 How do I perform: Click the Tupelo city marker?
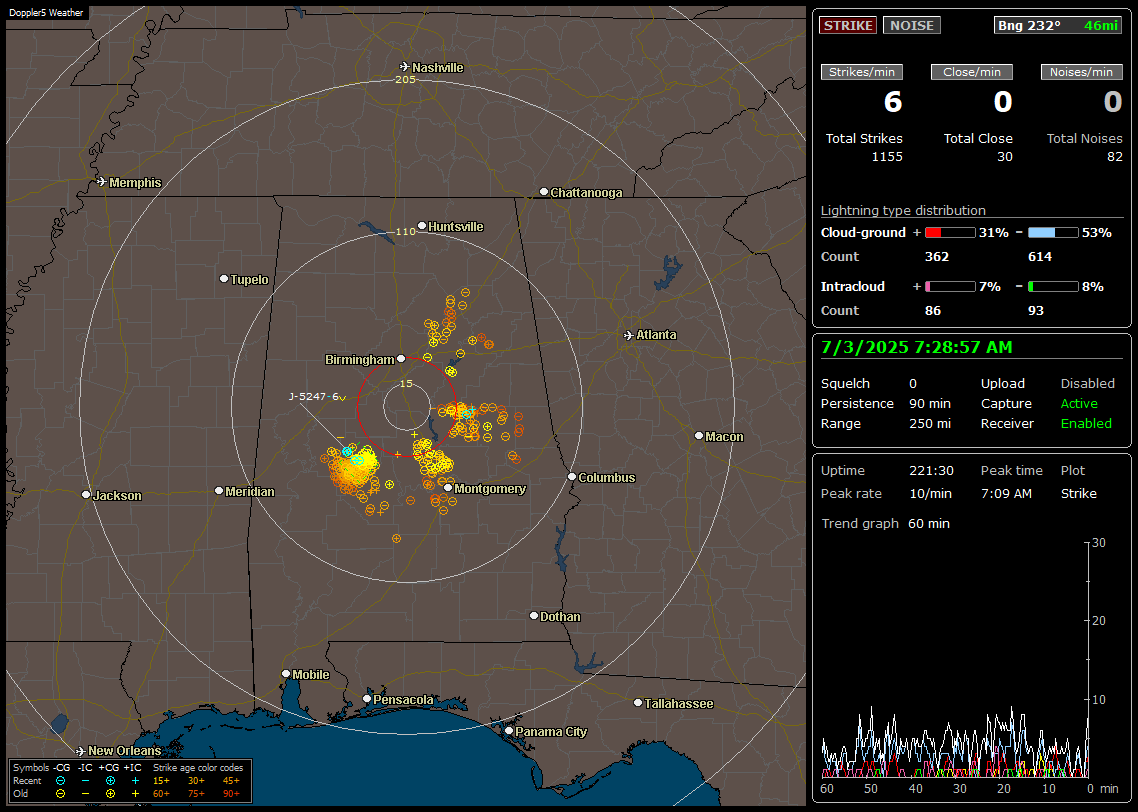click(x=224, y=279)
